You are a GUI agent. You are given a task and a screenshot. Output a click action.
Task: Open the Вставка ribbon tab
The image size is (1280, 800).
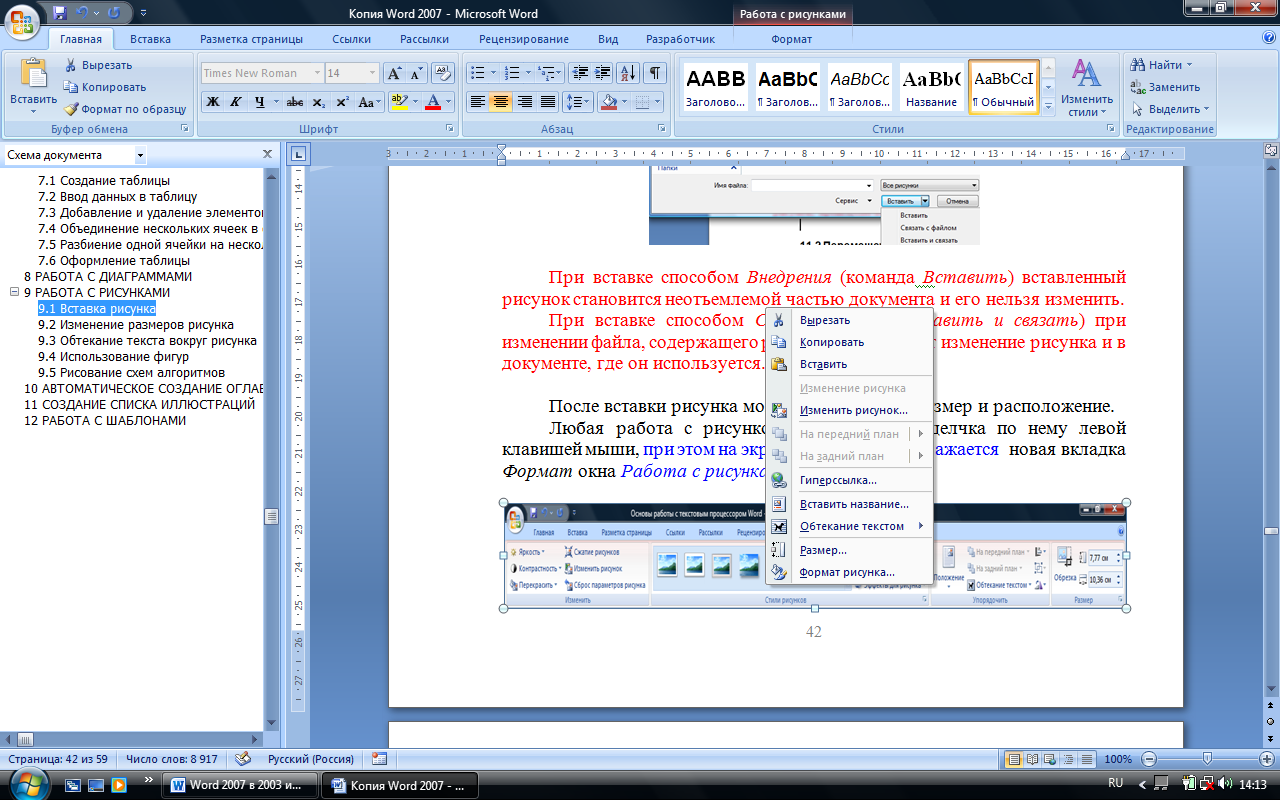point(150,39)
